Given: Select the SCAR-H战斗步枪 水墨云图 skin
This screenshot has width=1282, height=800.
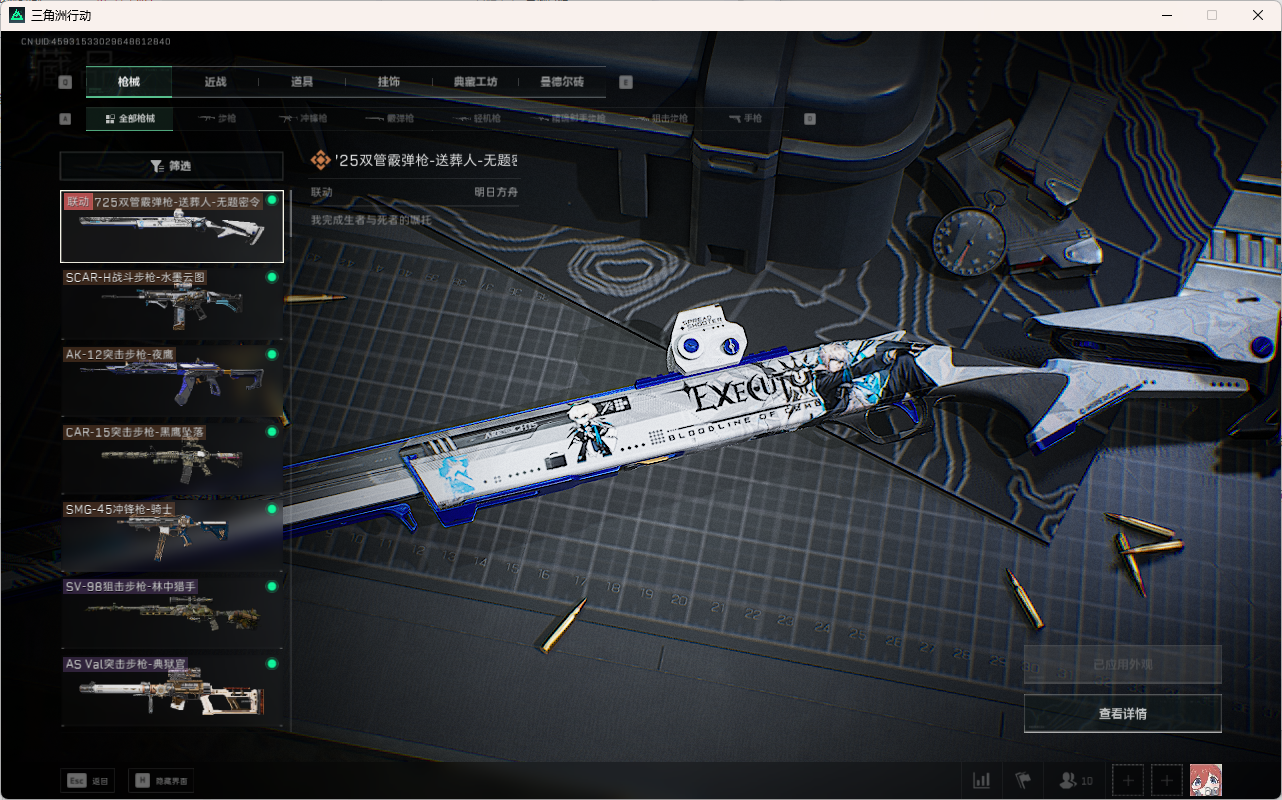Looking at the screenshot, I should click(x=172, y=304).
